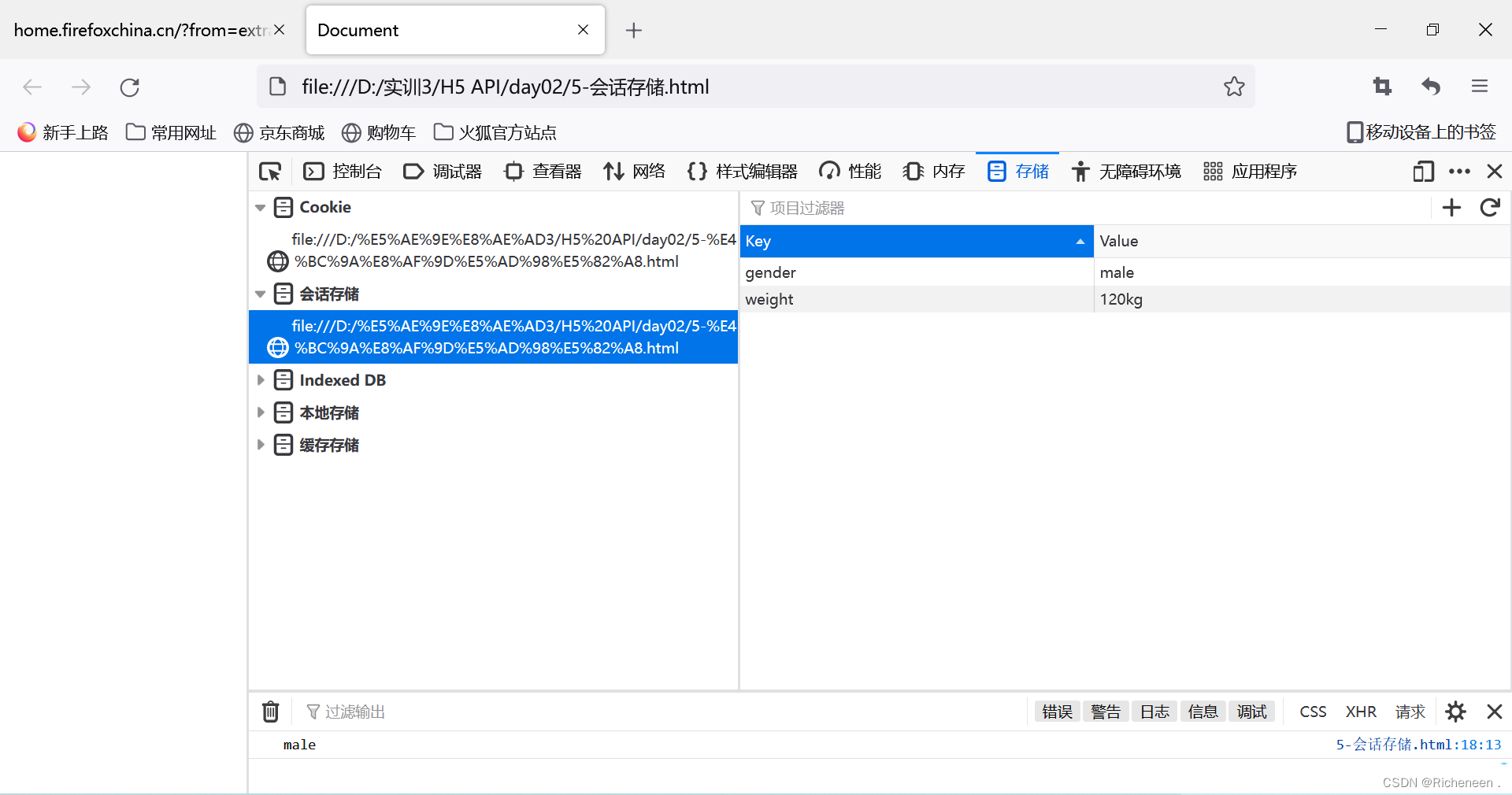Image resolution: width=1512 pixels, height=795 pixels.
Task: Open the 控制台 console tab
Action: 343,172
